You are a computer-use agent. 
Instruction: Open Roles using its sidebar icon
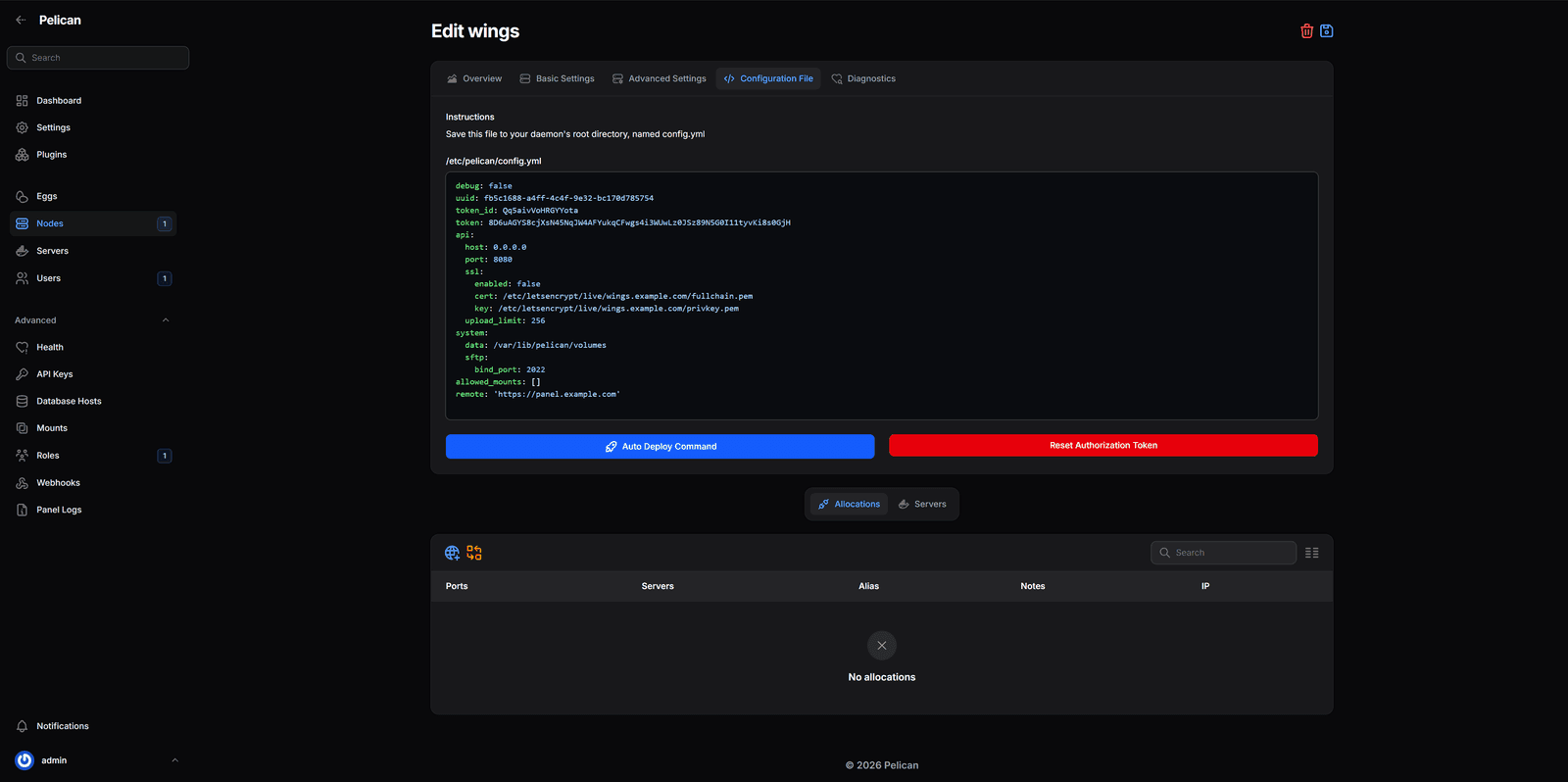[22, 456]
